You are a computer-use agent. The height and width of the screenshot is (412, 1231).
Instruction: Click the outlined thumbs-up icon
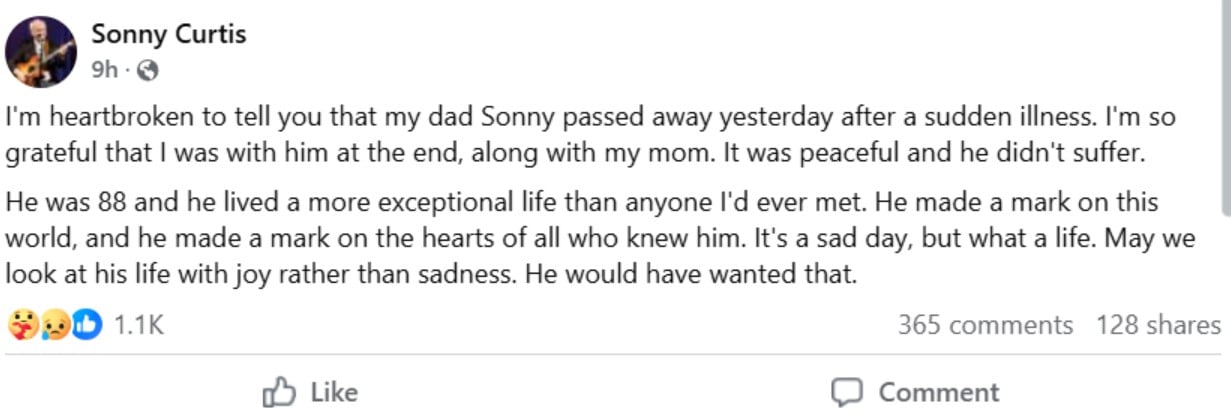pyautogui.click(x=277, y=392)
